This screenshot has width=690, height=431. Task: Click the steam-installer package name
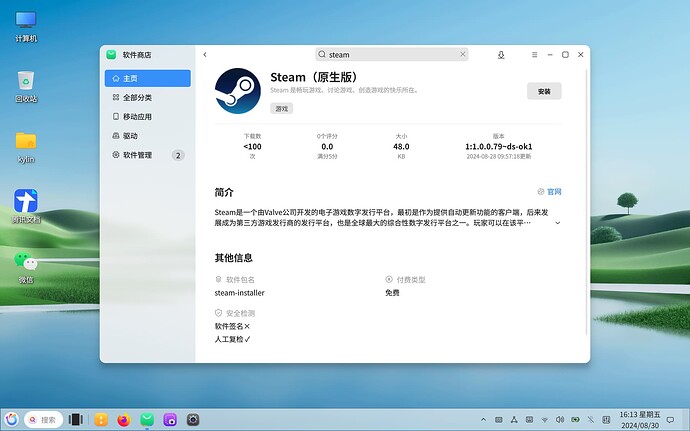tap(239, 293)
